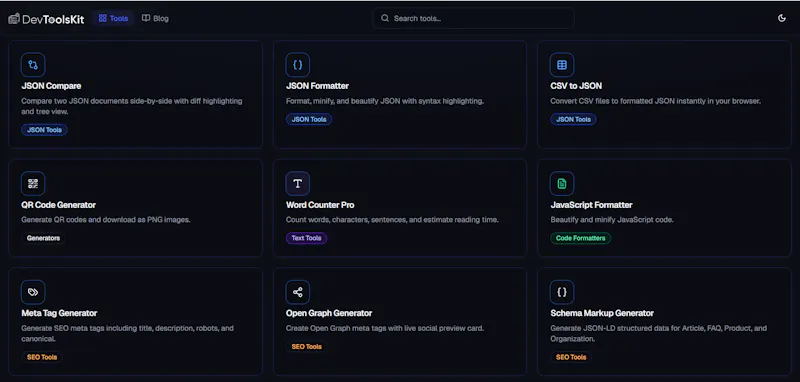Click the Tools tab grid icon
This screenshot has width=800, height=382.
tap(103, 18)
